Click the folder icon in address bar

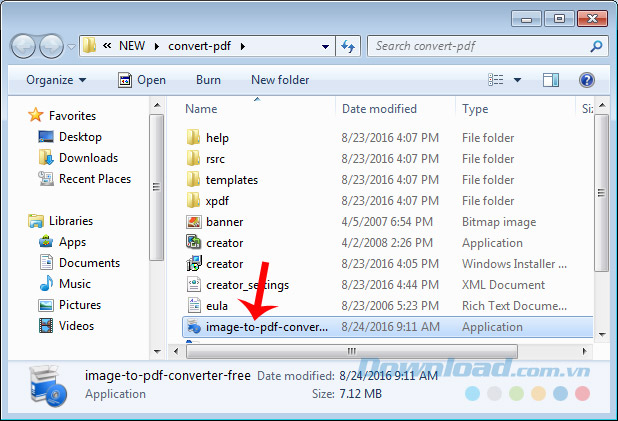(x=89, y=46)
